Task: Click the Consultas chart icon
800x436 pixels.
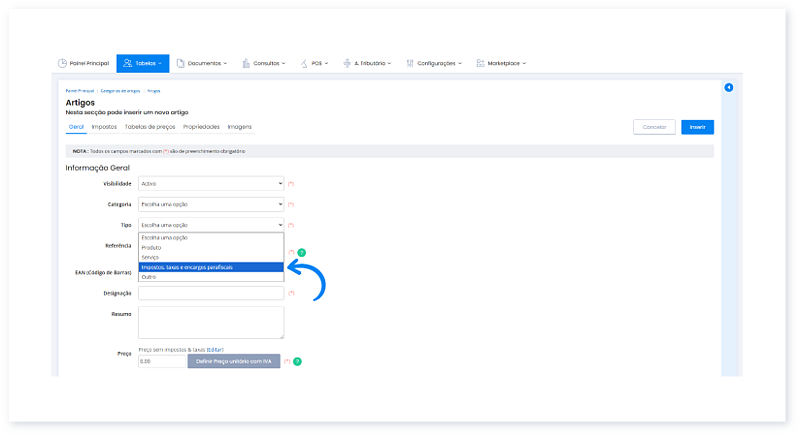Action: (246, 63)
